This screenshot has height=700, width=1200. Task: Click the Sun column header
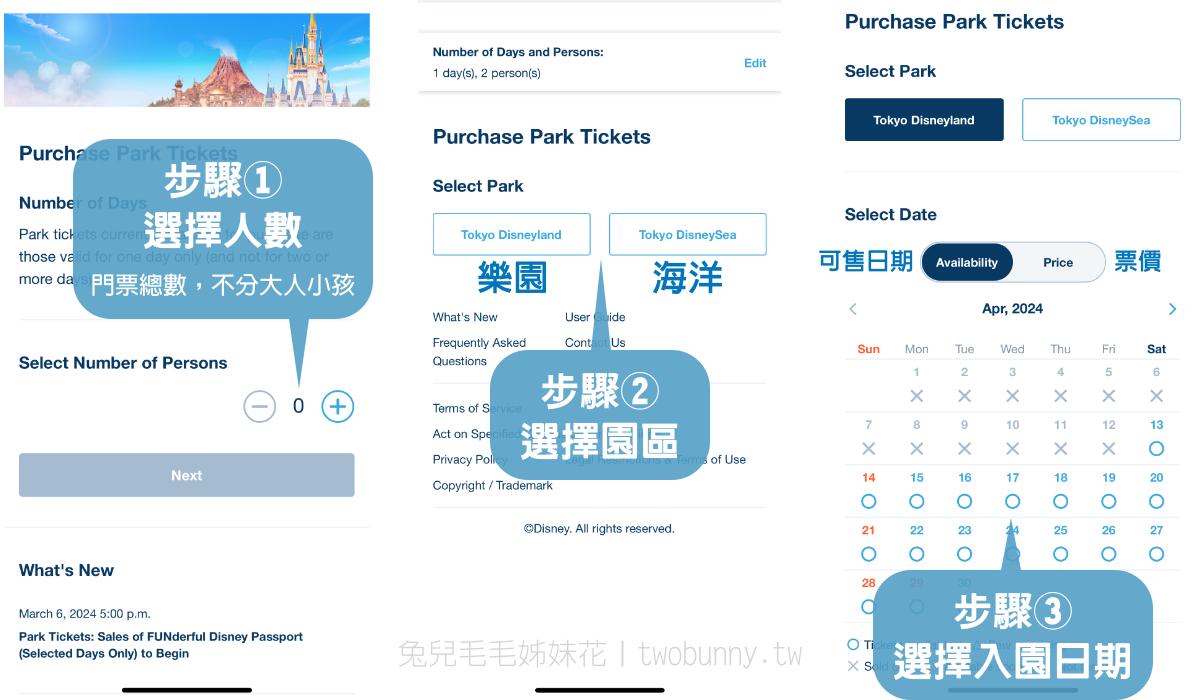pos(869,349)
